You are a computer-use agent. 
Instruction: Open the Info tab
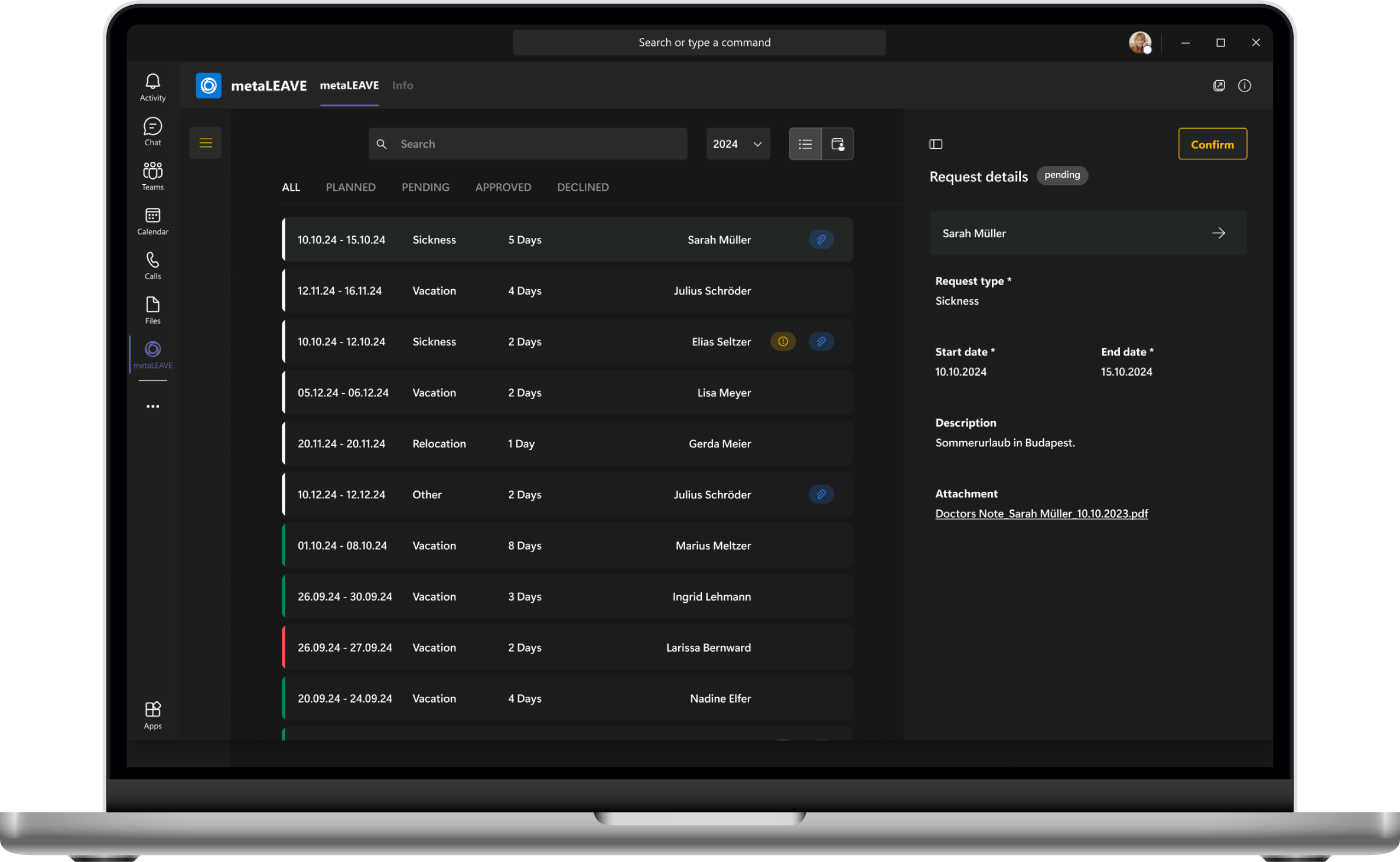tap(402, 86)
